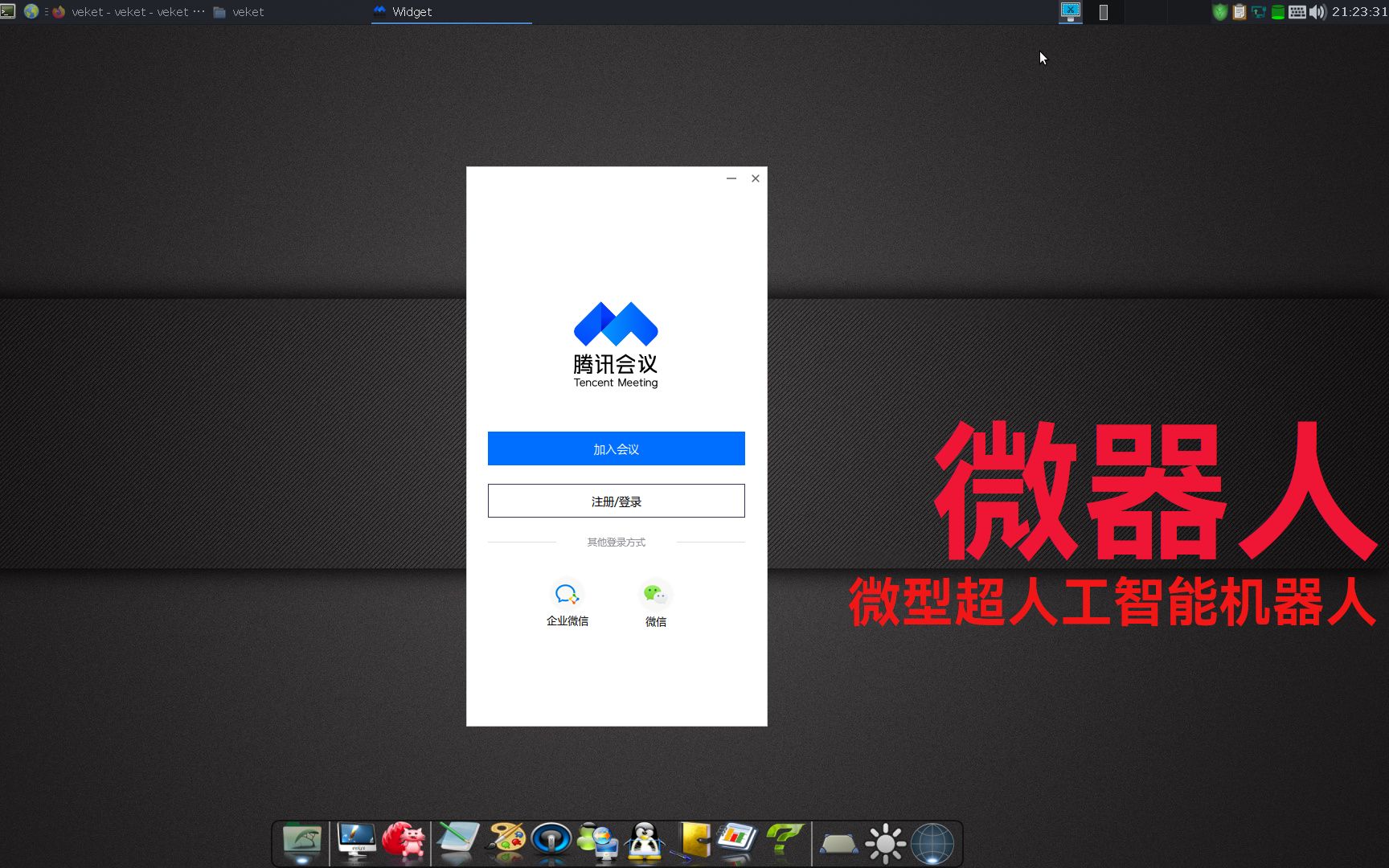Close the Tencent Meeting window

[x=756, y=178]
